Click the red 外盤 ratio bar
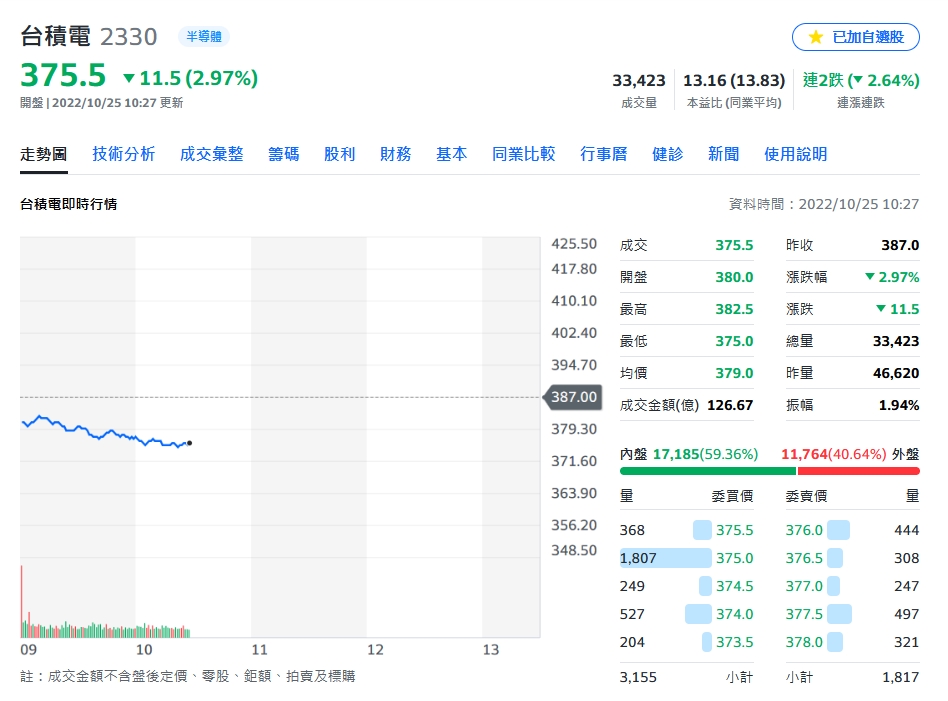 coord(859,471)
